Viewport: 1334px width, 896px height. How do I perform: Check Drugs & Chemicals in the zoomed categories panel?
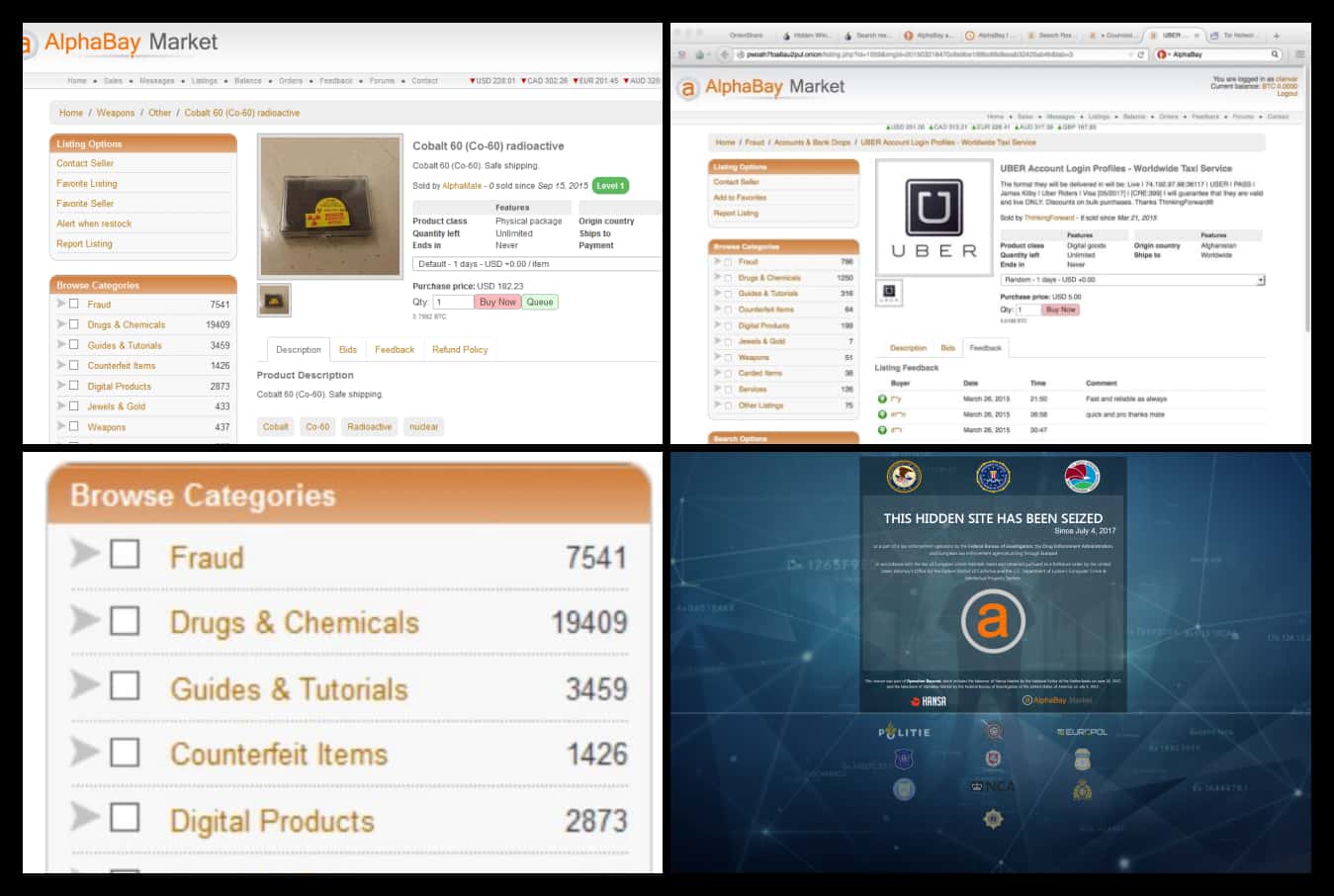125,620
